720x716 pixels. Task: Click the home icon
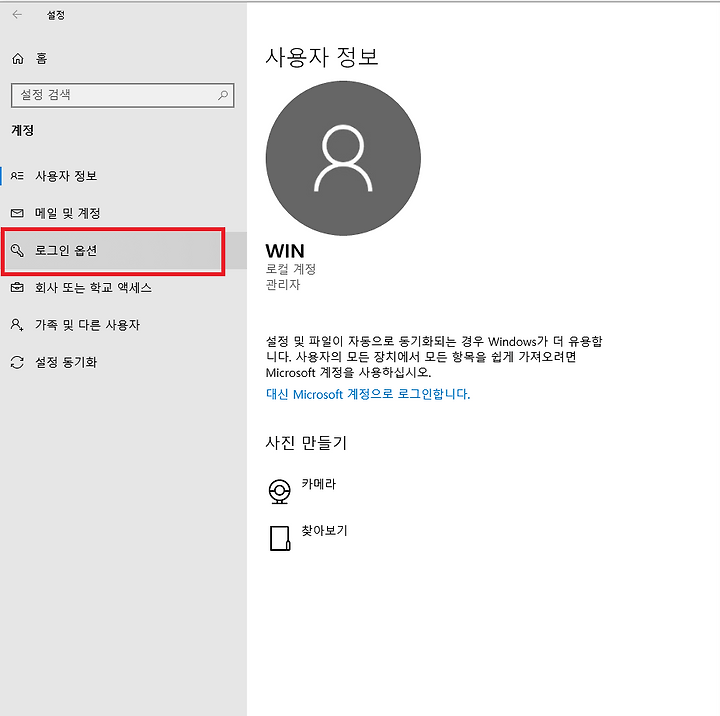[17, 58]
